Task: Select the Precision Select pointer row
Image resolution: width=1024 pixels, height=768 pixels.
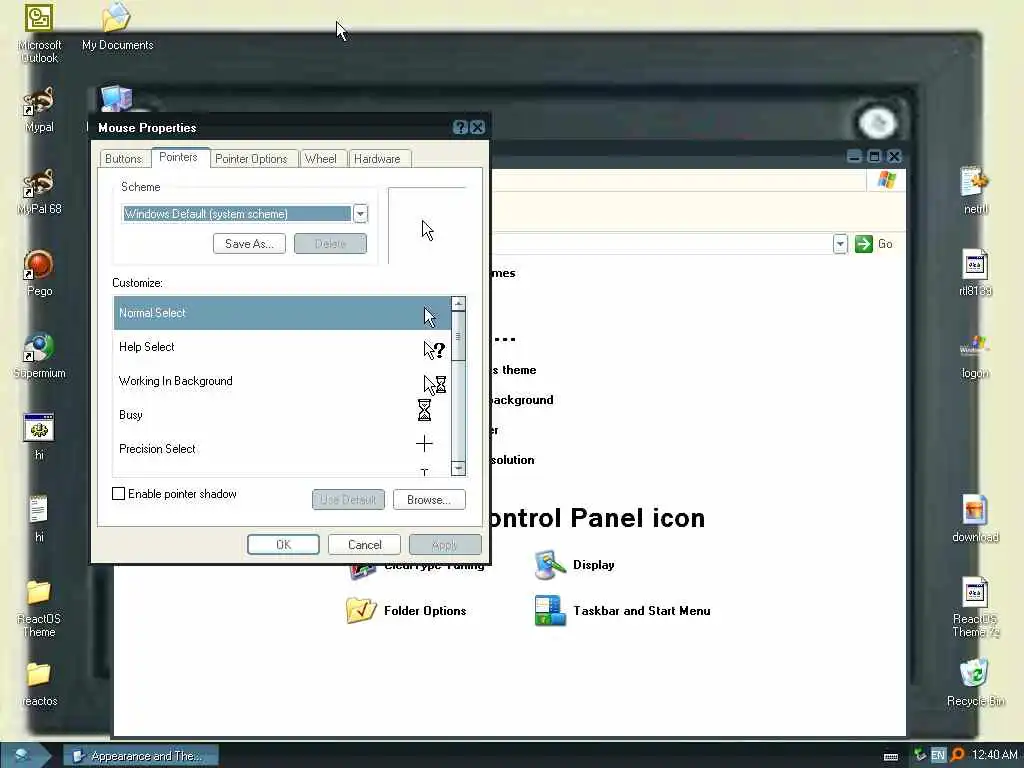Action: [282, 449]
